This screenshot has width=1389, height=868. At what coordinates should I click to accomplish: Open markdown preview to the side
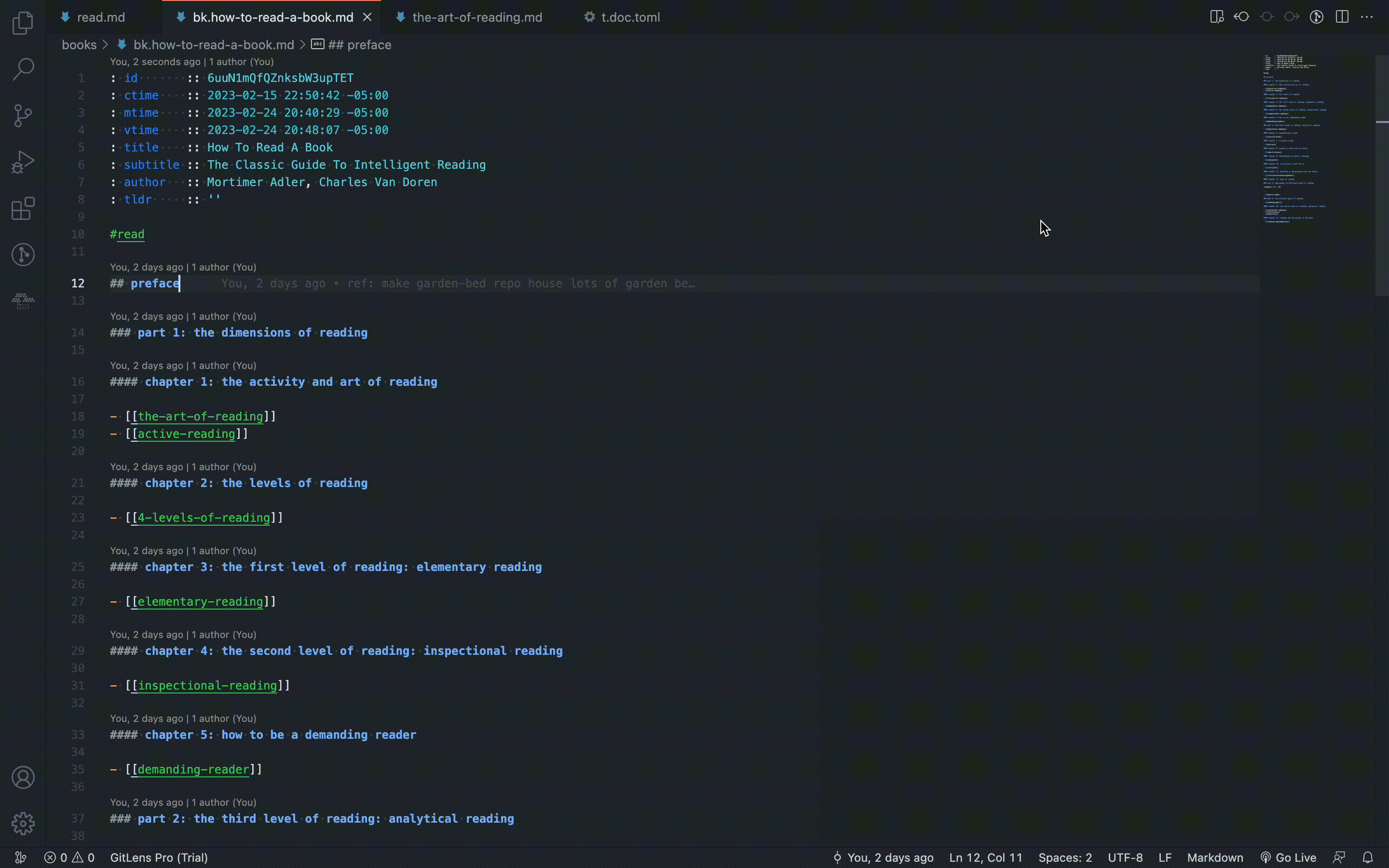(x=1216, y=17)
